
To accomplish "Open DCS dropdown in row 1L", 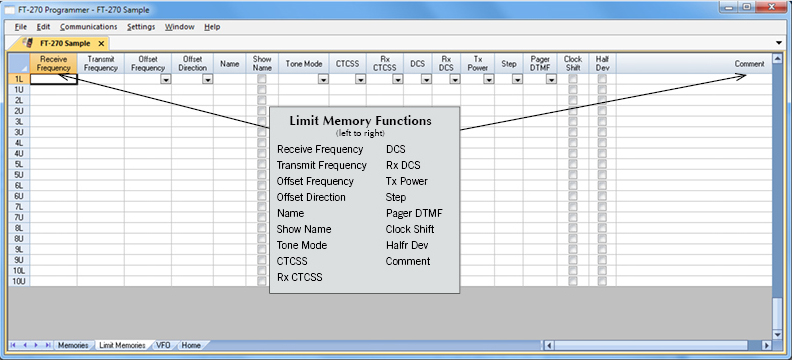I will [426, 79].
